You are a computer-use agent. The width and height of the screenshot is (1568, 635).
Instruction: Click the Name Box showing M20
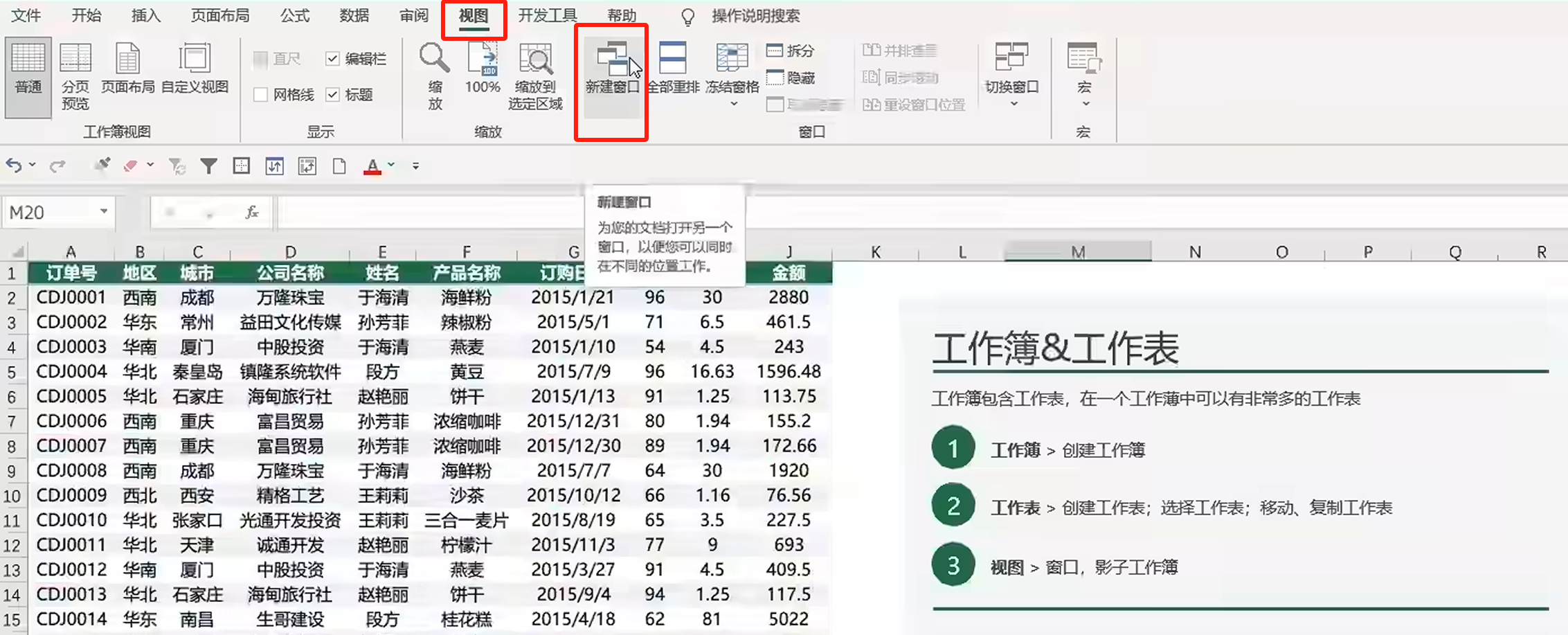[x=48, y=212]
